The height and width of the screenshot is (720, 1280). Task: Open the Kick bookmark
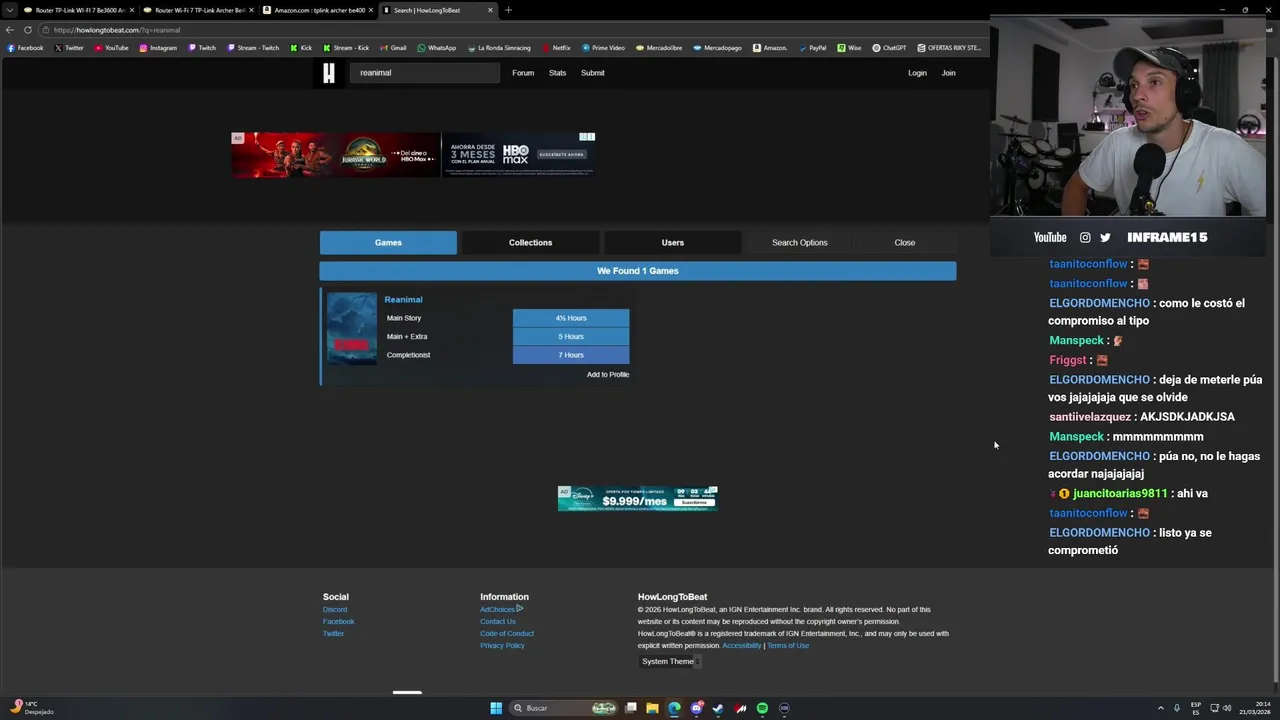click(x=301, y=48)
